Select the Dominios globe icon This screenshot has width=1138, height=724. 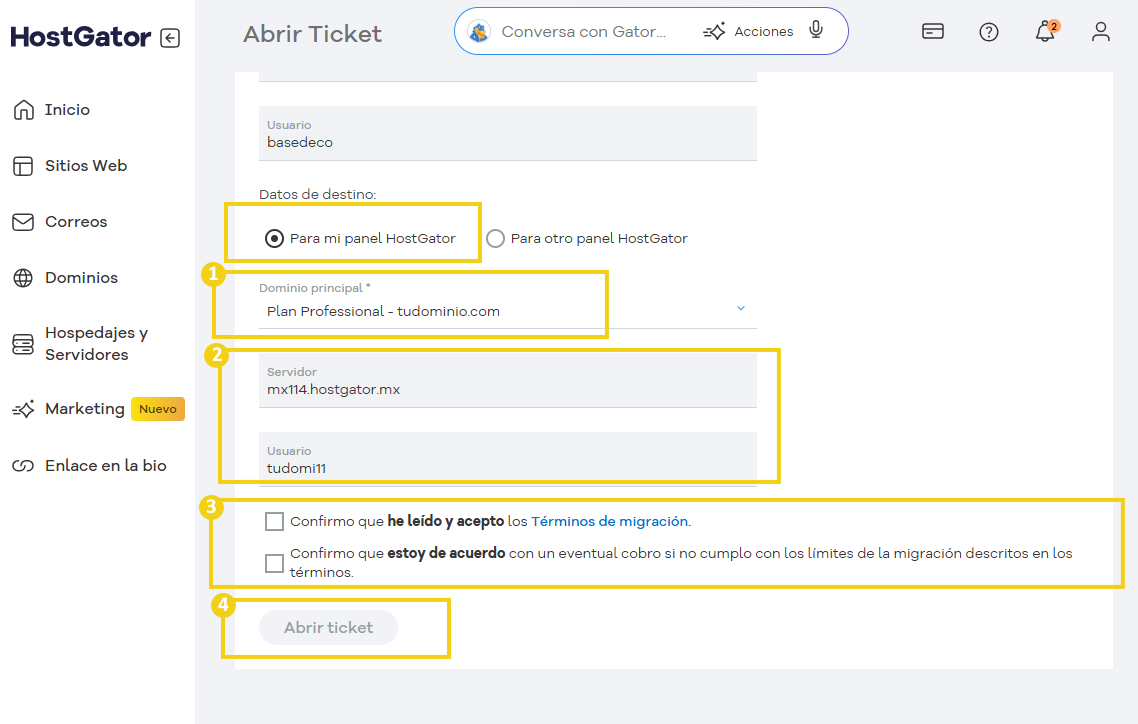[22, 277]
